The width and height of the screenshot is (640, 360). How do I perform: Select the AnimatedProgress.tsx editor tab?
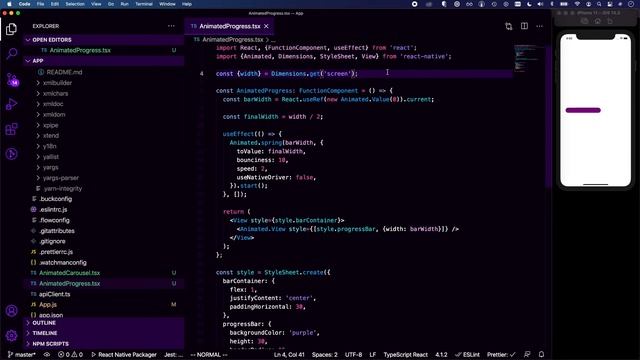pos(229,26)
